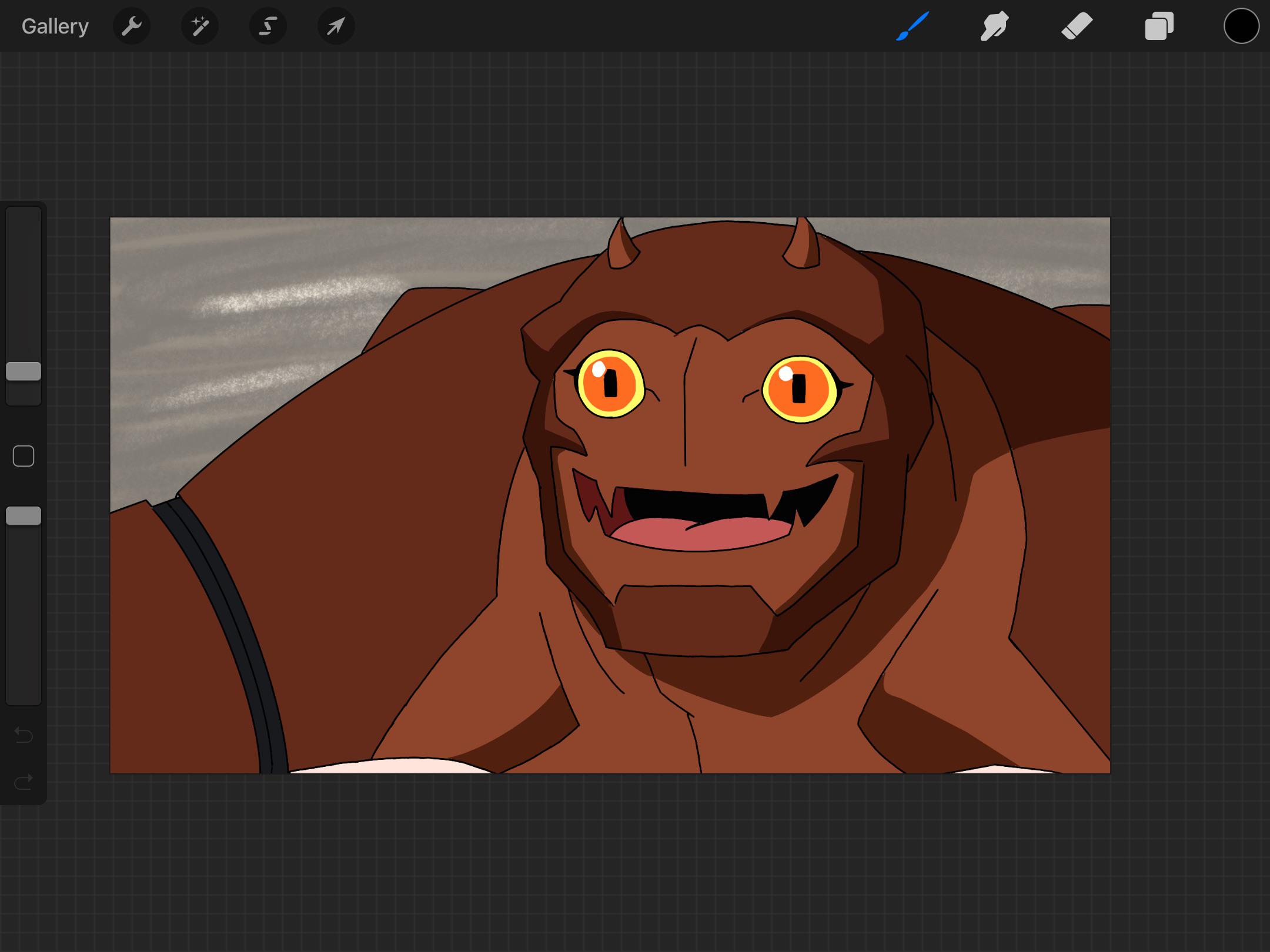
Task: Open the Adjustments magic wand menu
Action: tap(200, 26)
